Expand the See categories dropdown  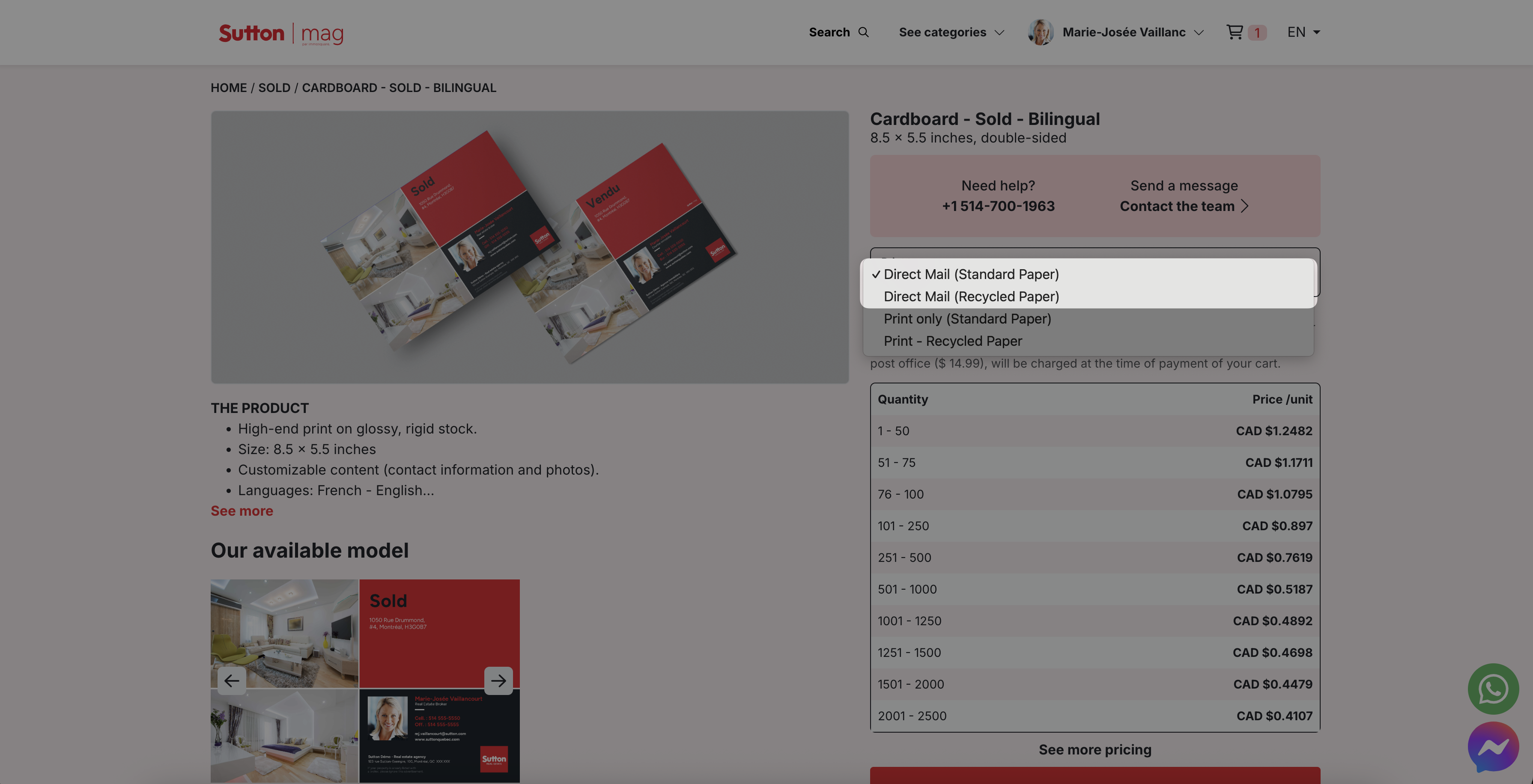pos(951,32)
